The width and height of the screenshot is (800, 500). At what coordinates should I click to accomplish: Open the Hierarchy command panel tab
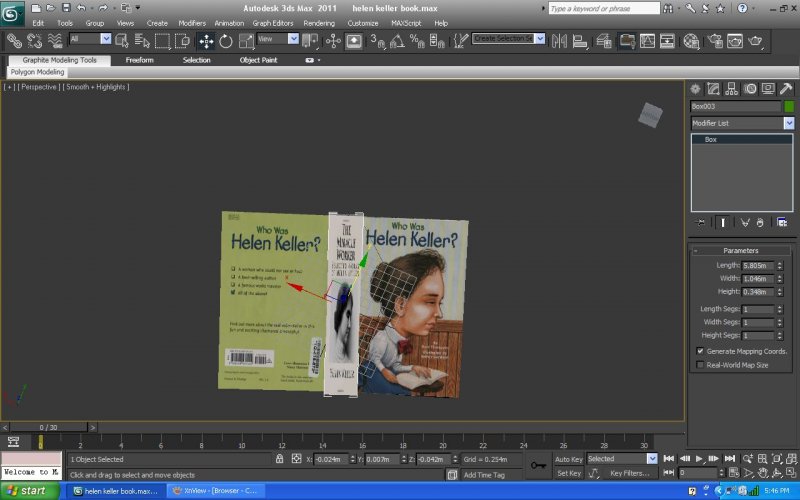[732, 89]
